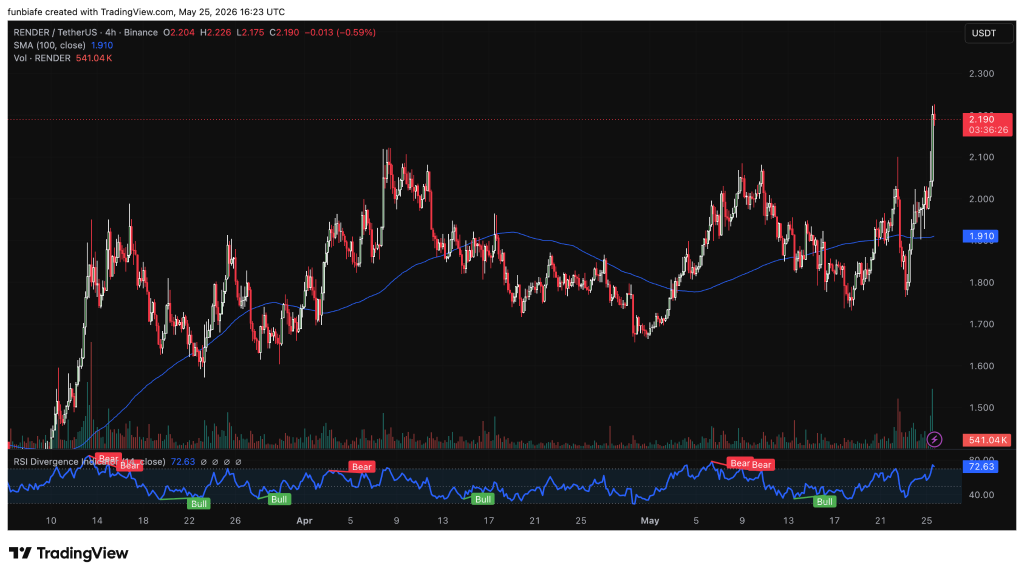
Task: Click the last empty-value symbol in RSI legend
Action: click(238, 462)
